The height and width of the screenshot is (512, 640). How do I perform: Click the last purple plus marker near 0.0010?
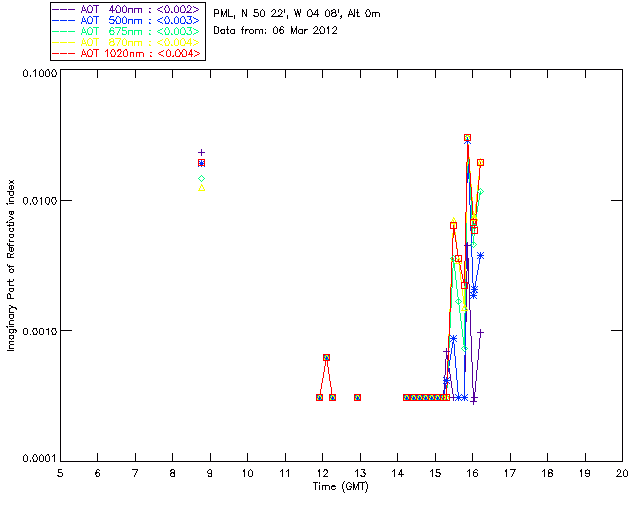pyautogui.click(x=480, y=332)
